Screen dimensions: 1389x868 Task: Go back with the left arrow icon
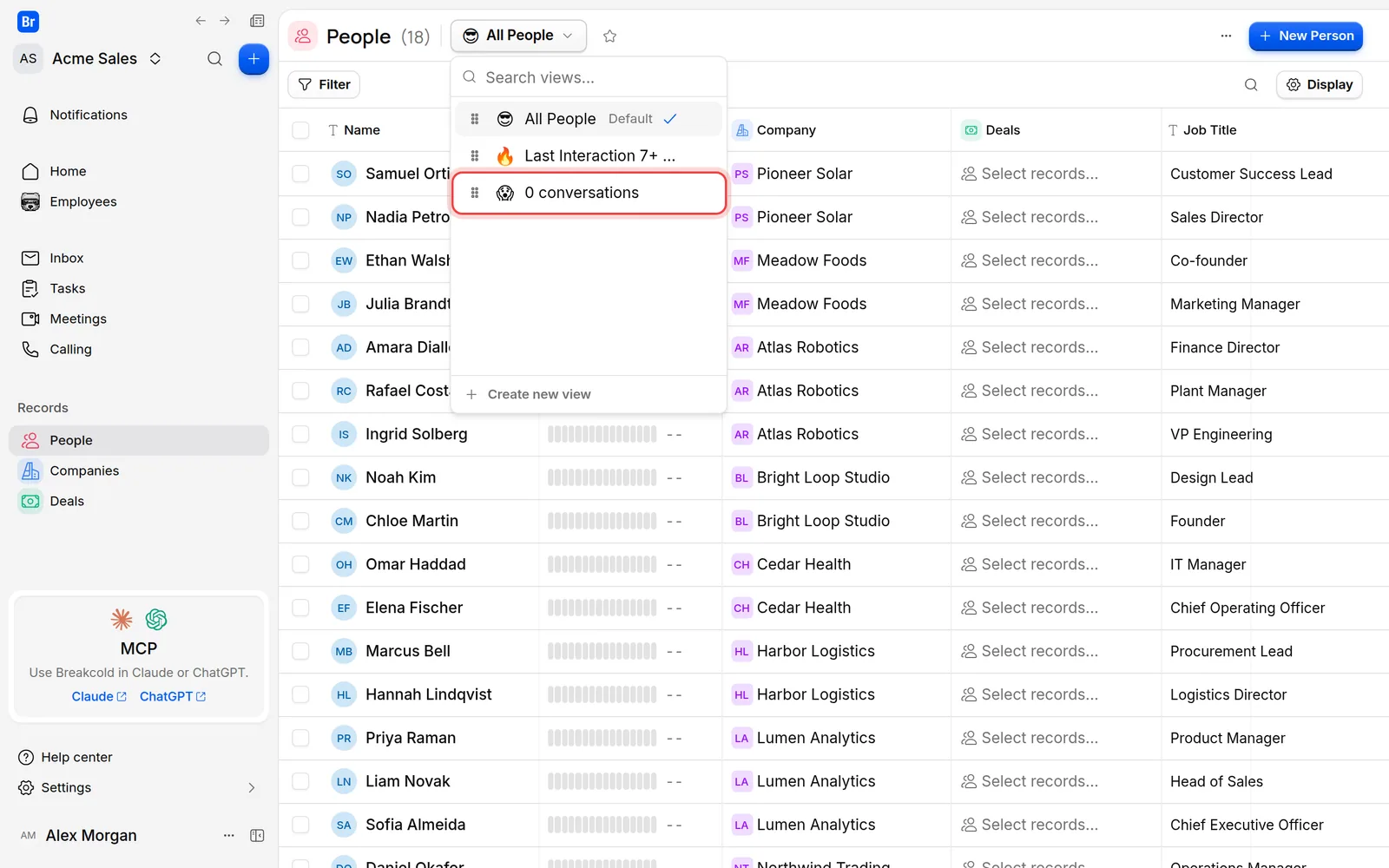[201, 21]
